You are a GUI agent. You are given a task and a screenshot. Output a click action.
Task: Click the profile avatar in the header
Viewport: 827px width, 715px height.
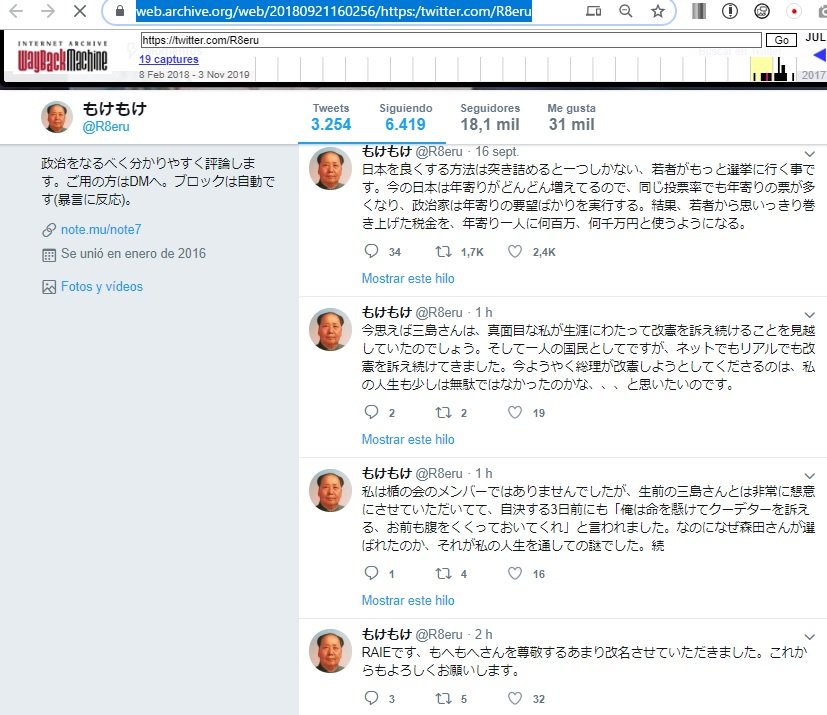56,117
